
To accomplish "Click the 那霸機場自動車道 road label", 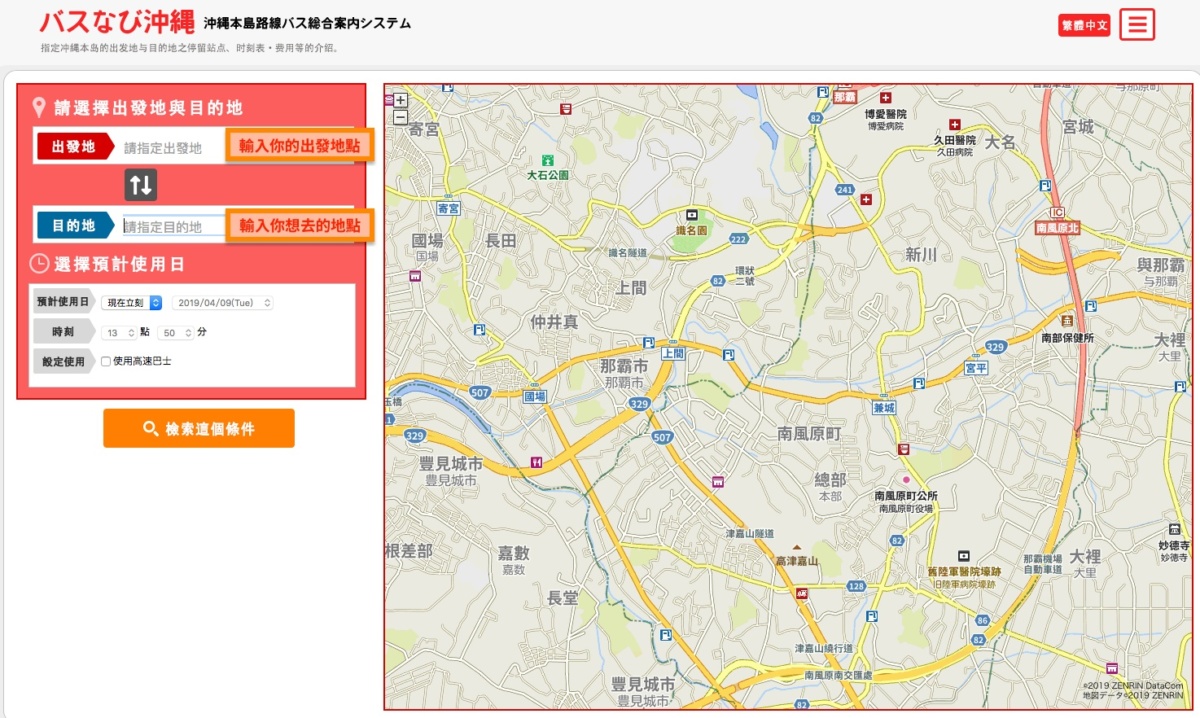I will click(1043, 563).
